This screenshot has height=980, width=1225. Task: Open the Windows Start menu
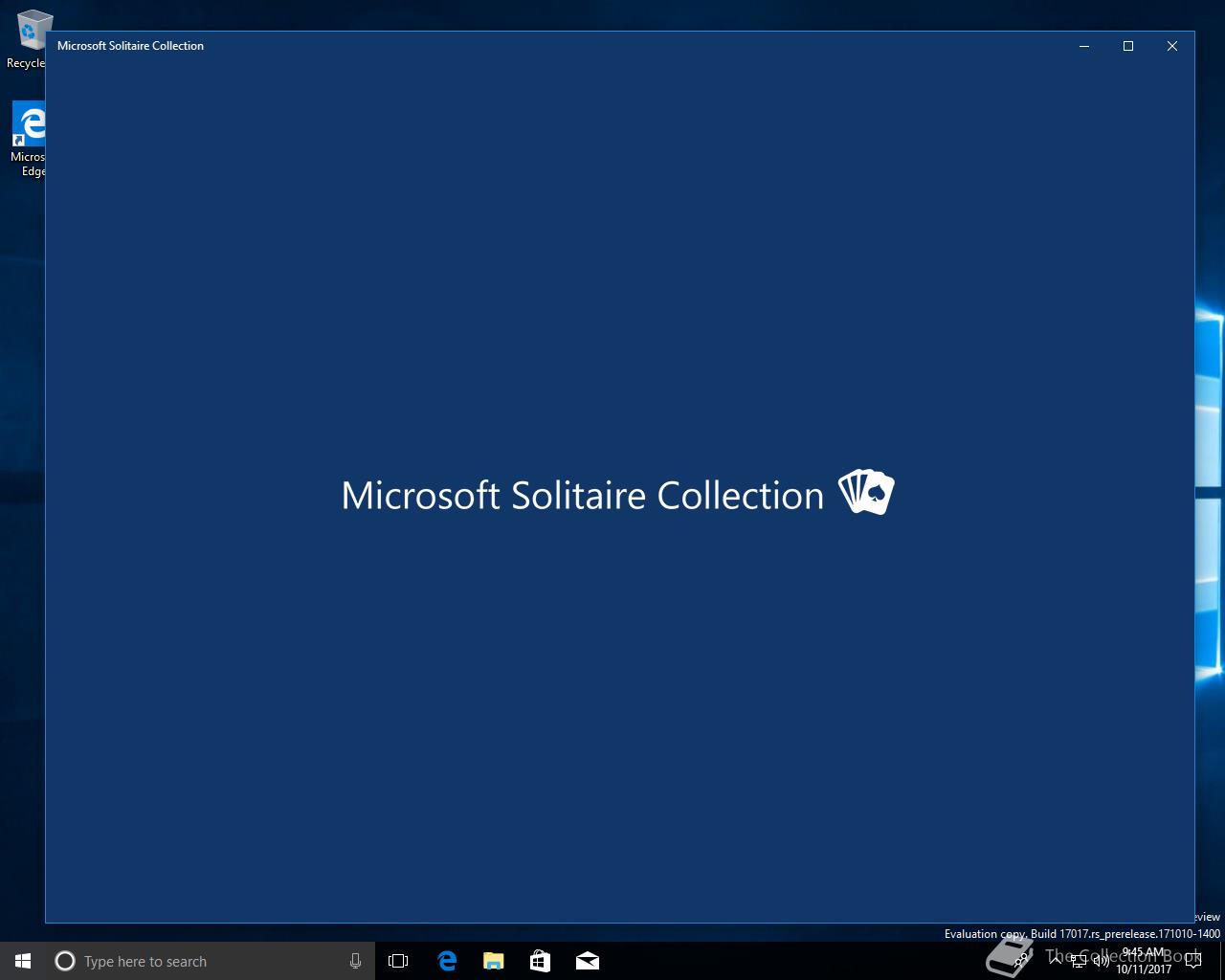(x=23, y=961)
